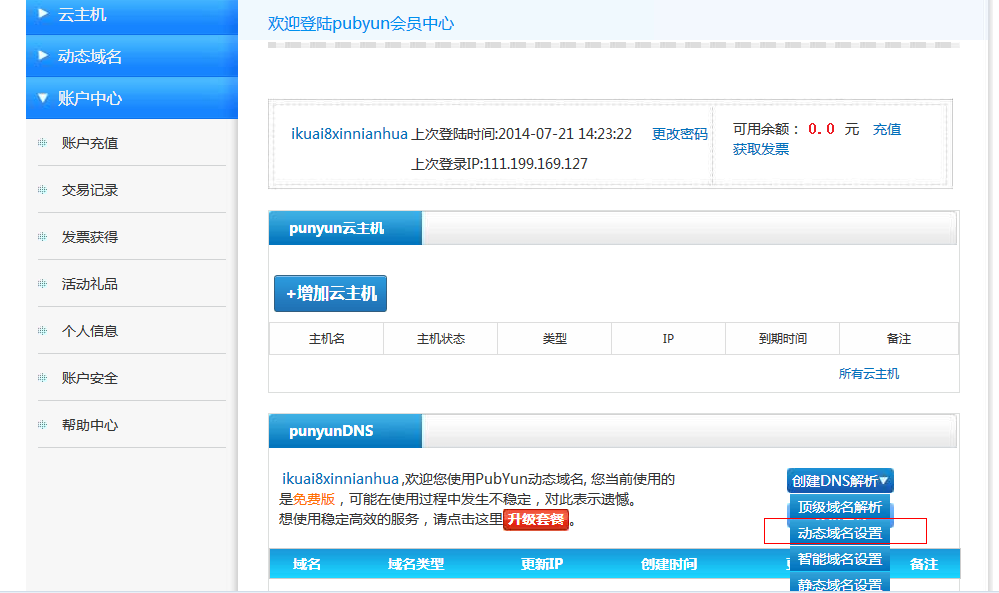999x593 pixels.
Task: Click the 更改密码 link
Action: pyautogui.click(x=680, y=134)
